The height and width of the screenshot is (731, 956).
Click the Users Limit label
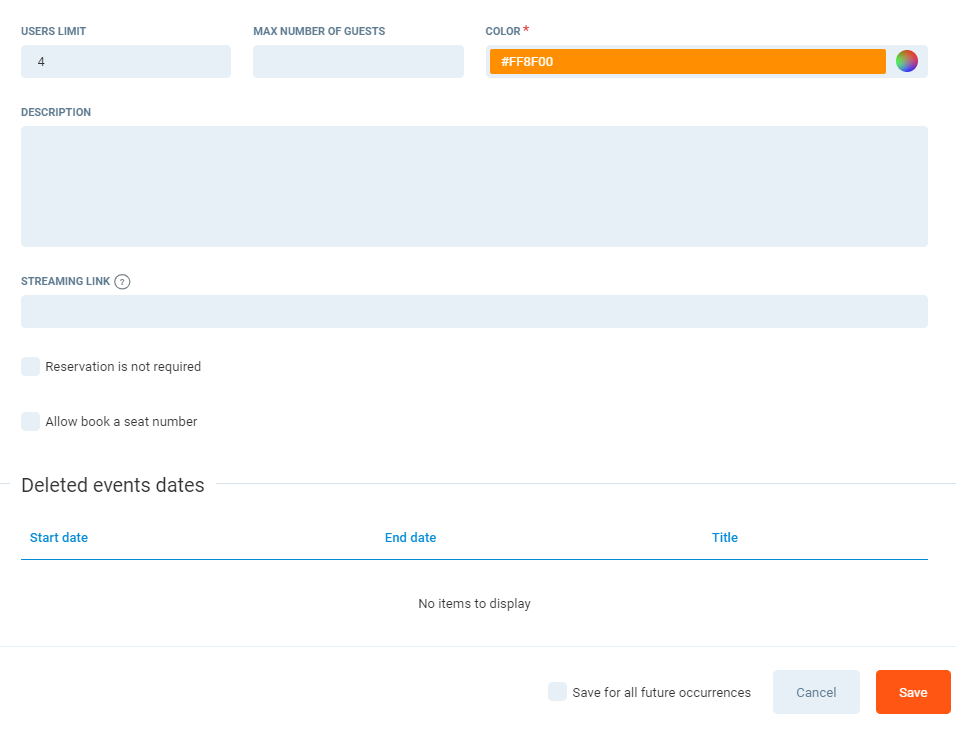click(x=54, y=32)
